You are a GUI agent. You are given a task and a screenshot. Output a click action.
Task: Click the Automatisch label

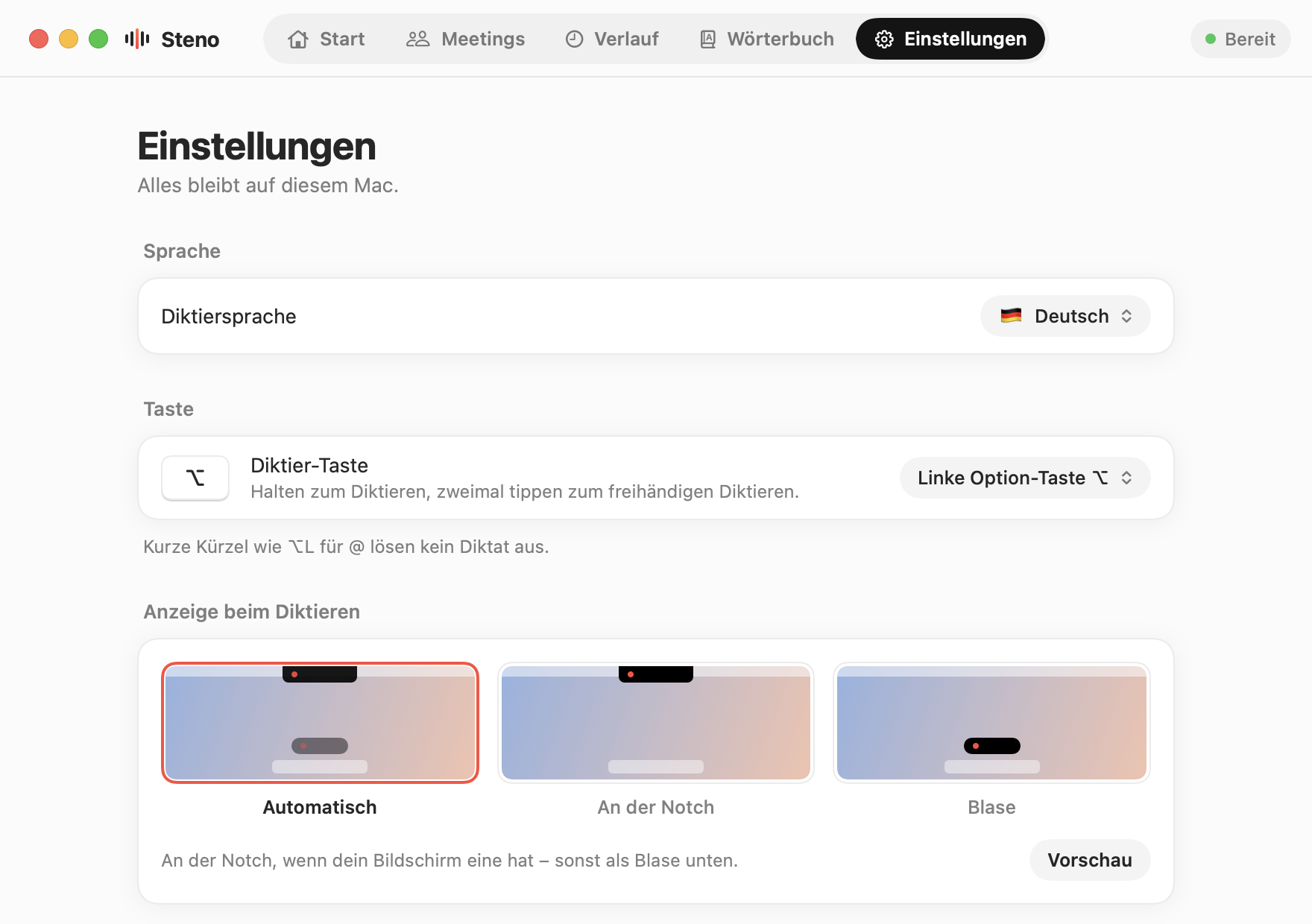pos(320,807)
